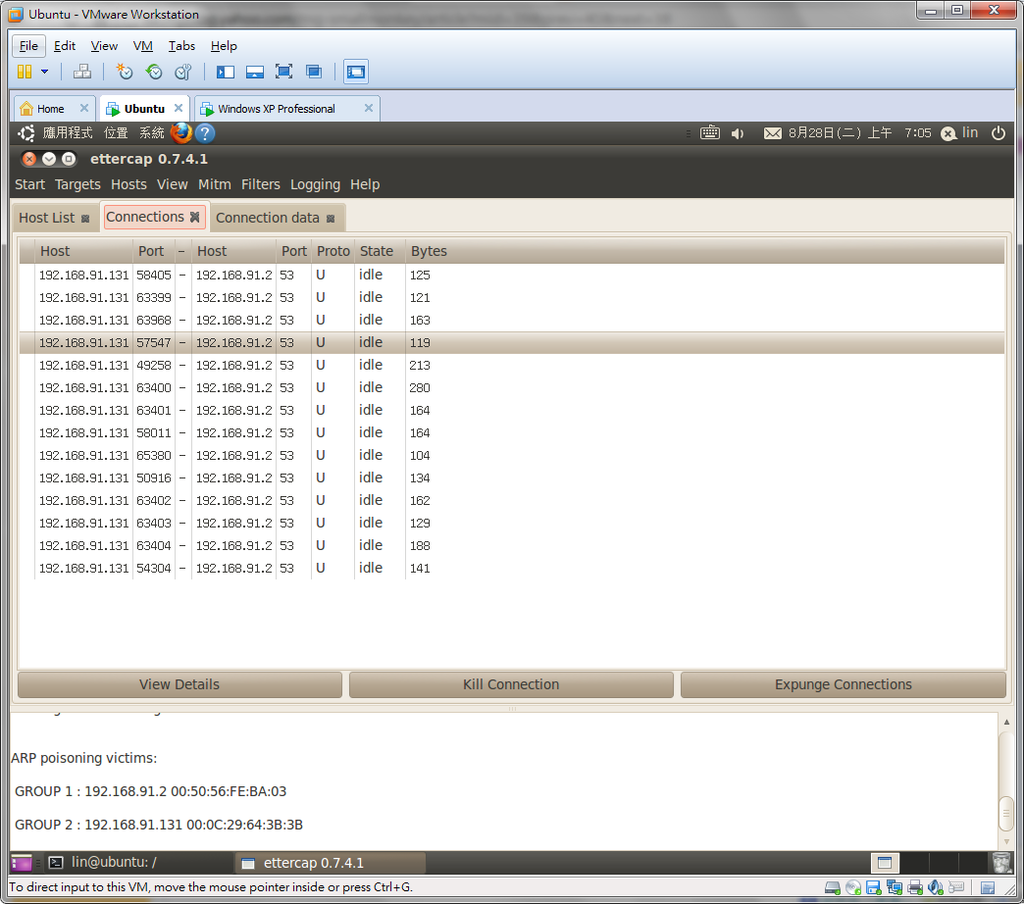The height and width of the screenshot is (904, 1024).
Task: Open the trash icon in bottom panel
Action: tap(1000, 862)
